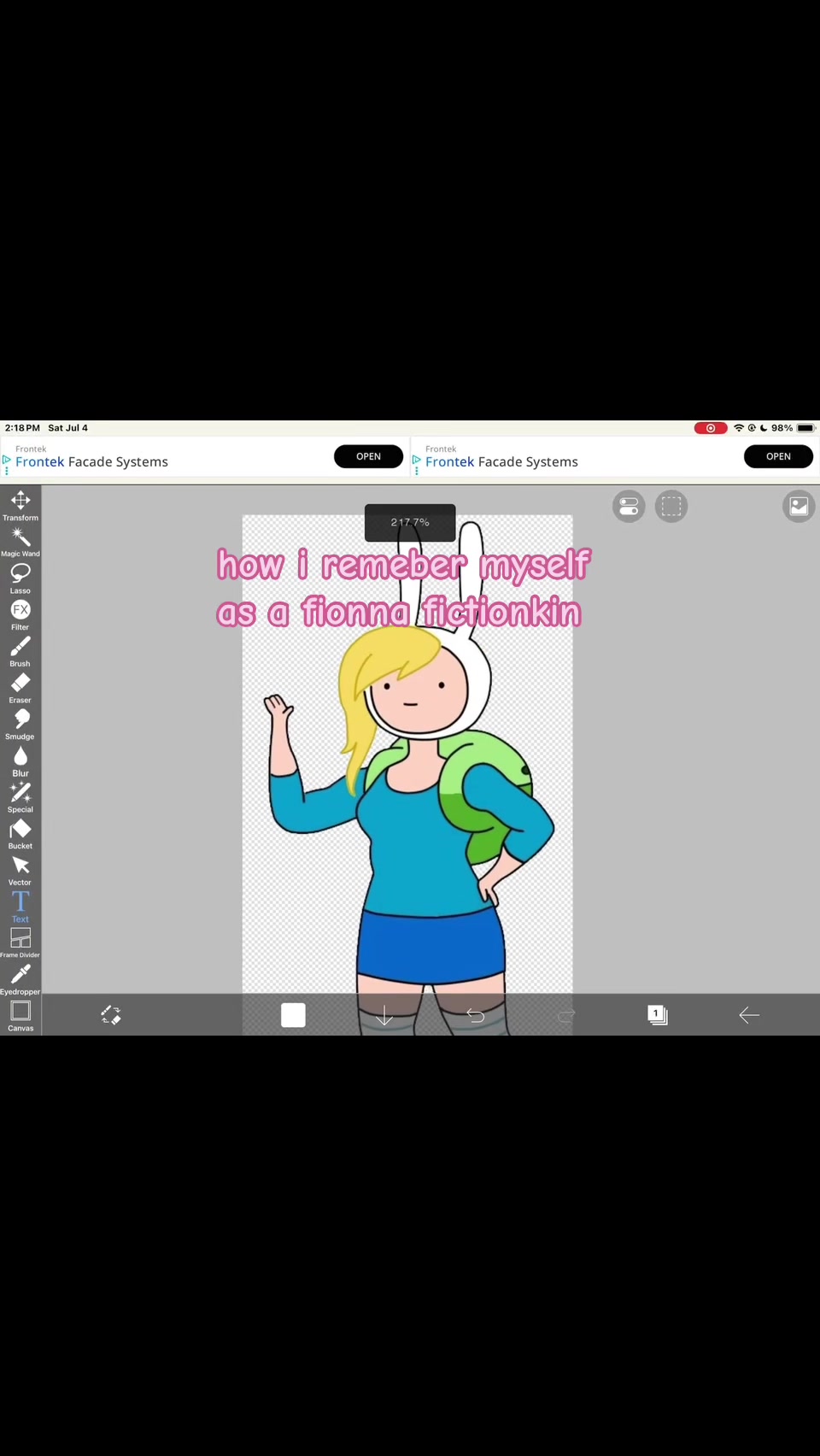Open the selection area dashed-square icon
The height and width of the screenshot is (1456, 820).
pos(671,506)
